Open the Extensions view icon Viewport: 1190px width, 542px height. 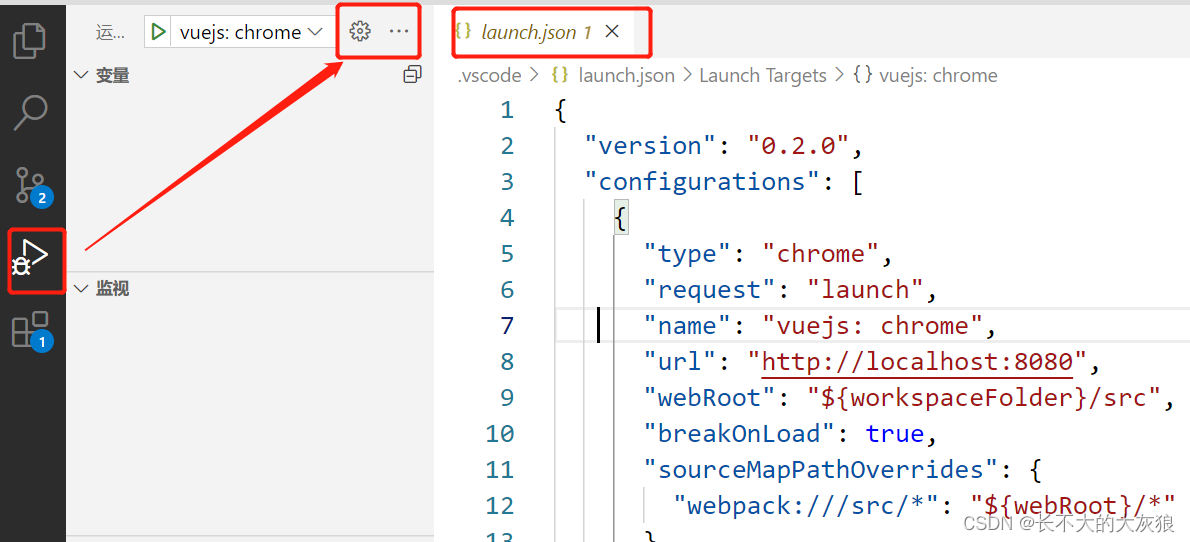[30, 330]
